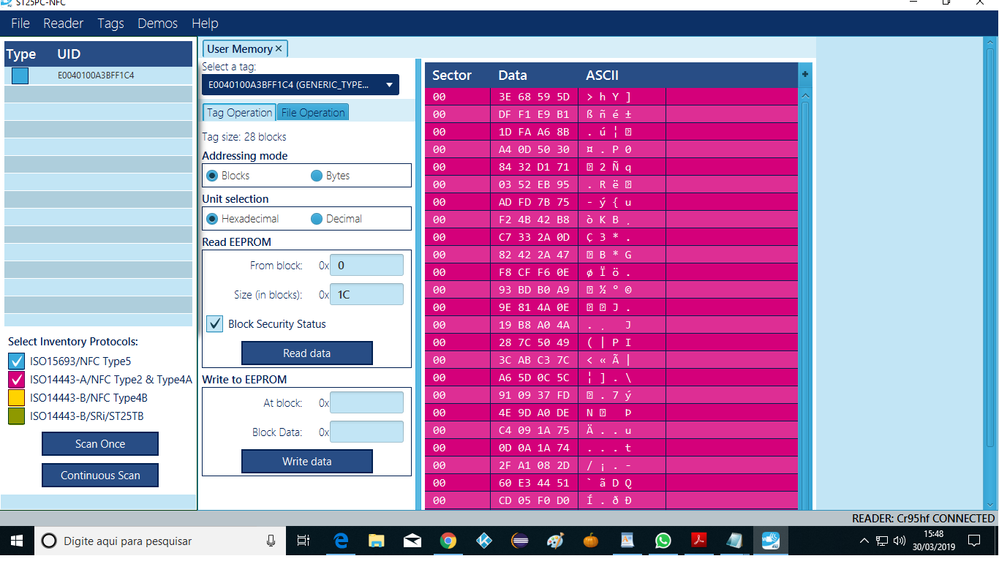Screen dimensions: 999x562
Task: Launch Microsoft Edge from the taskbar
Action: click(341, 541)
